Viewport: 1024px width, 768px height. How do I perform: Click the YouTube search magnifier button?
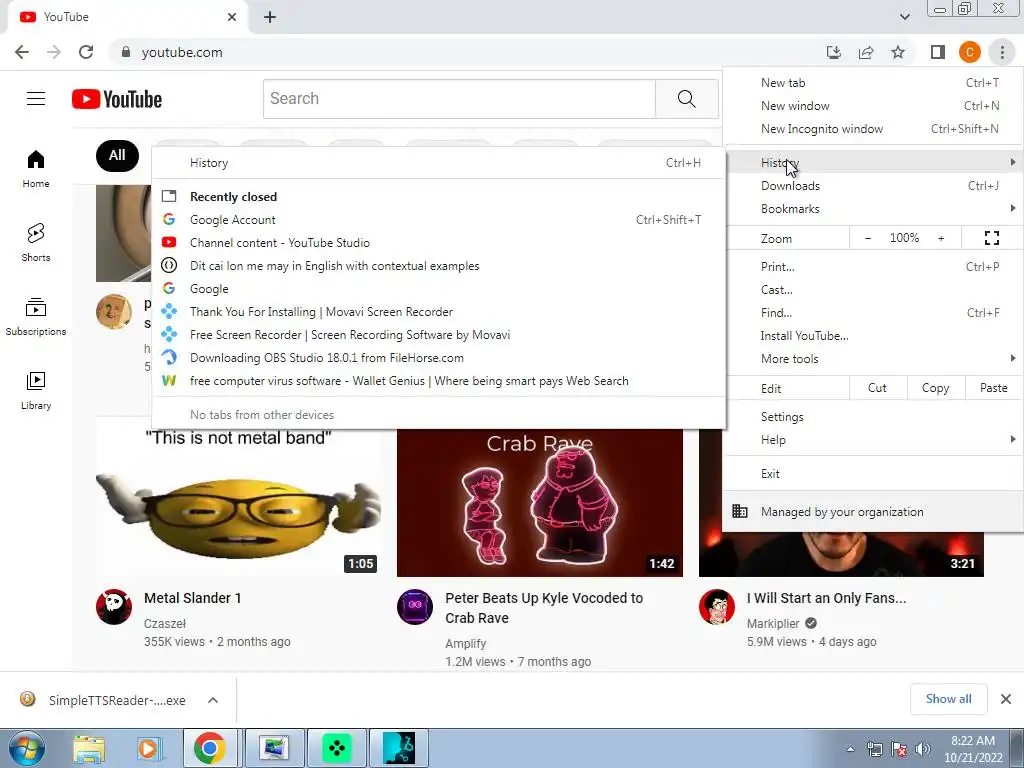[686, 99]
